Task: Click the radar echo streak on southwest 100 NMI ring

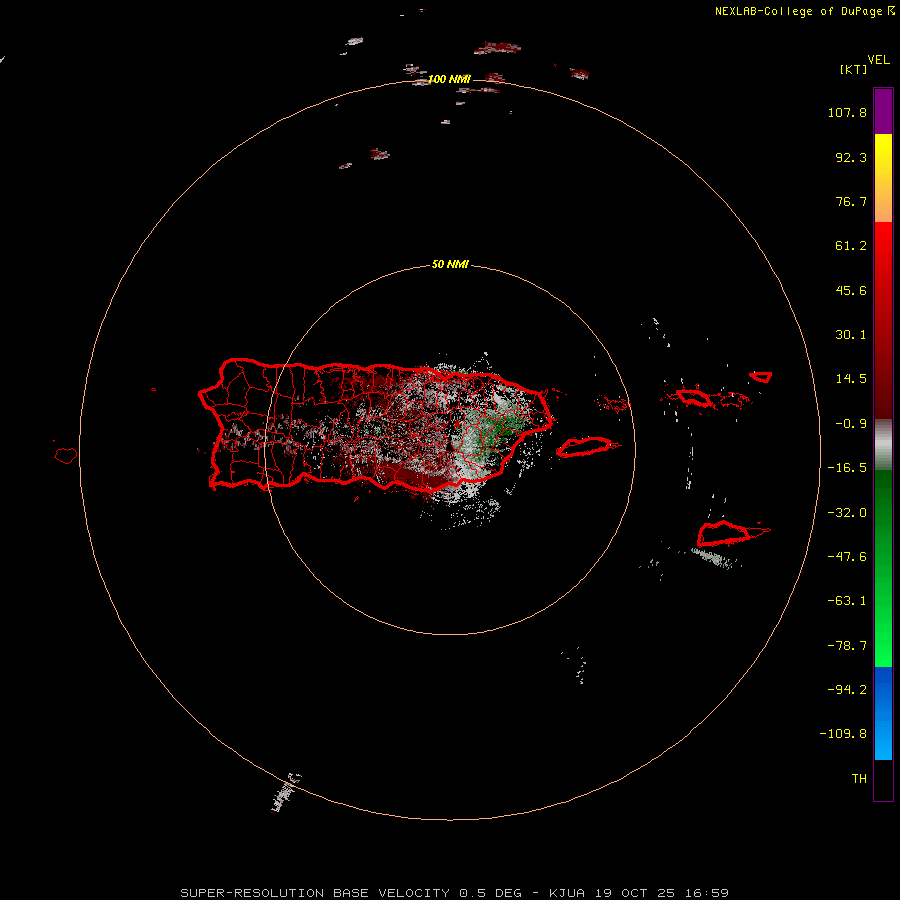Action: pos(286,793)
